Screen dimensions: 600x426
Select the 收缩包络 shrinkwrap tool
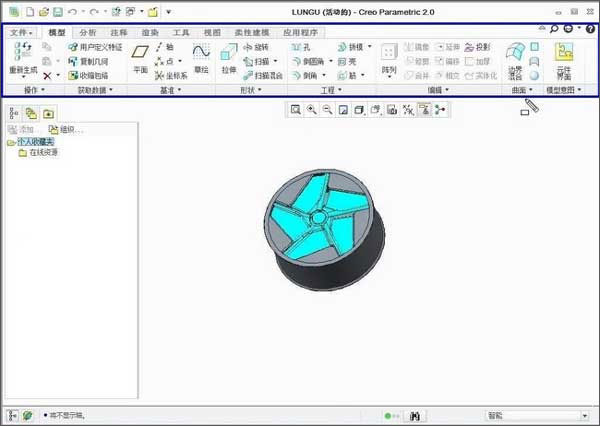[88, 75]
